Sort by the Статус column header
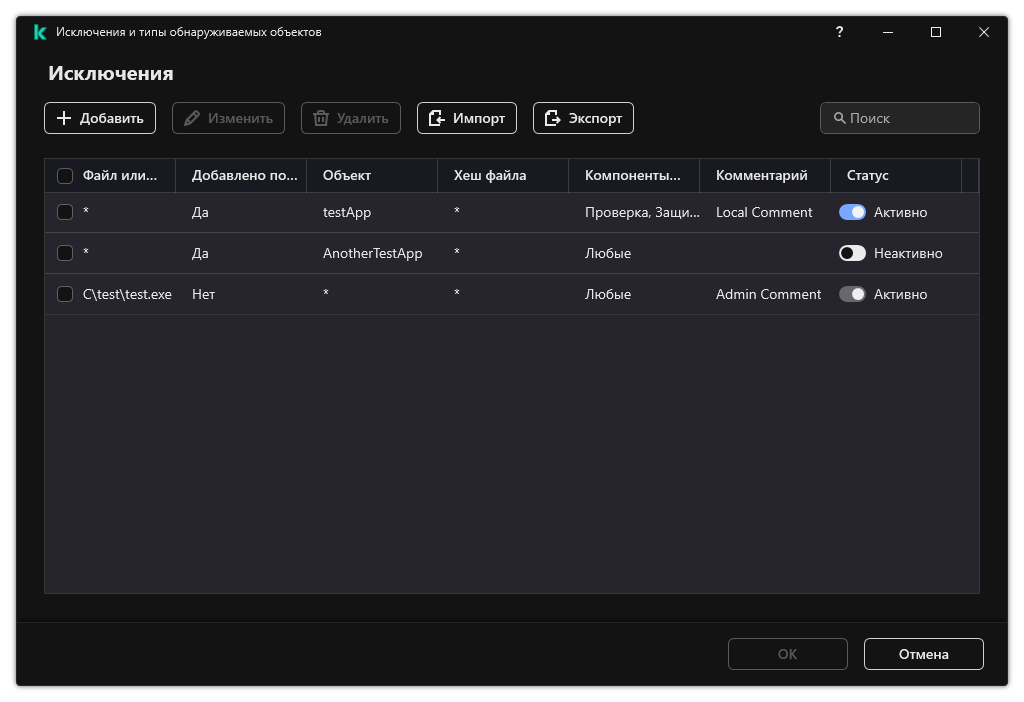The height and width of the screenshot is (702, 1024). point(867,175)
